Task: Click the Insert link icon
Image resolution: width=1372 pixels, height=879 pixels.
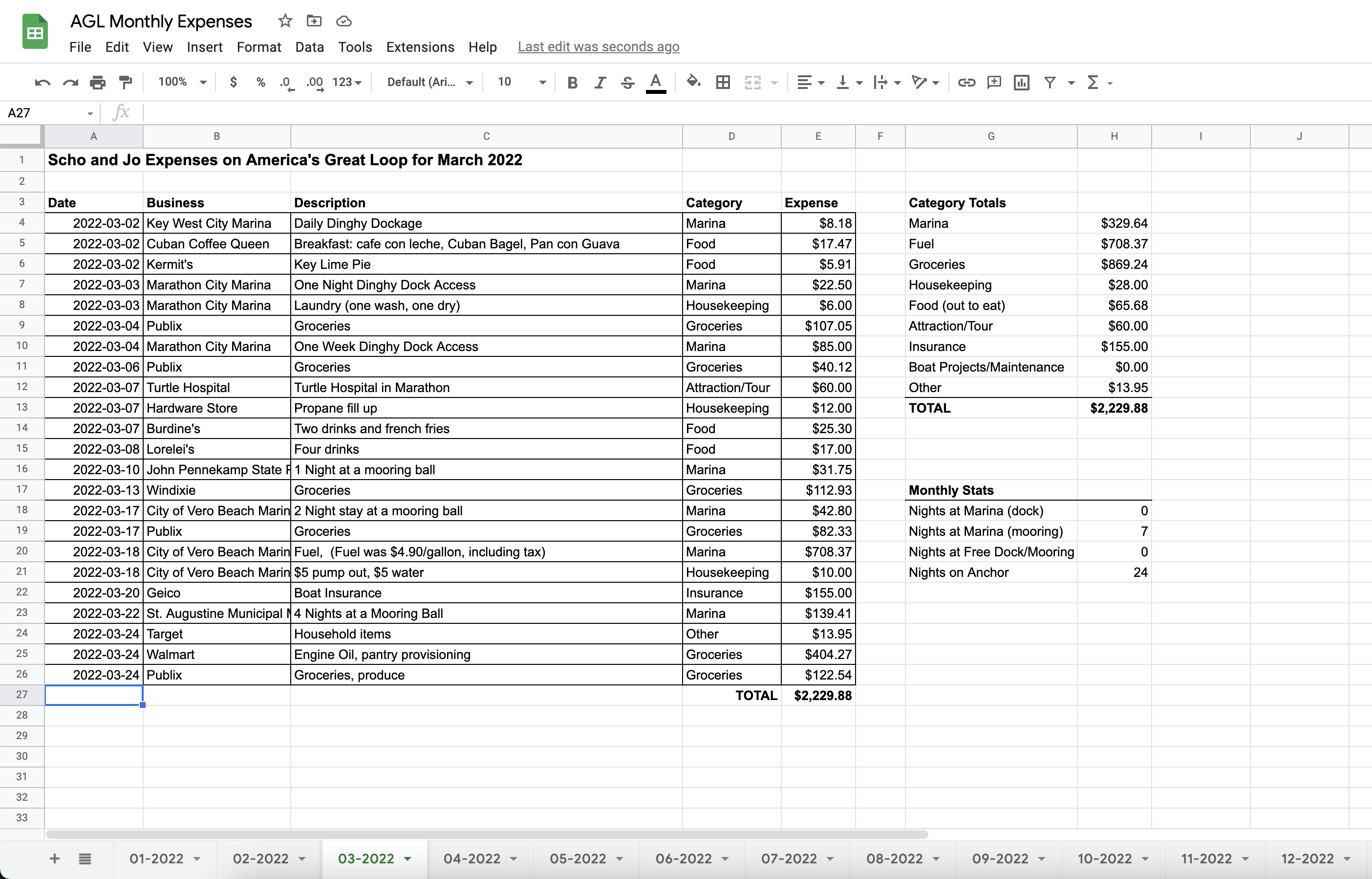Action: [966, 83]
